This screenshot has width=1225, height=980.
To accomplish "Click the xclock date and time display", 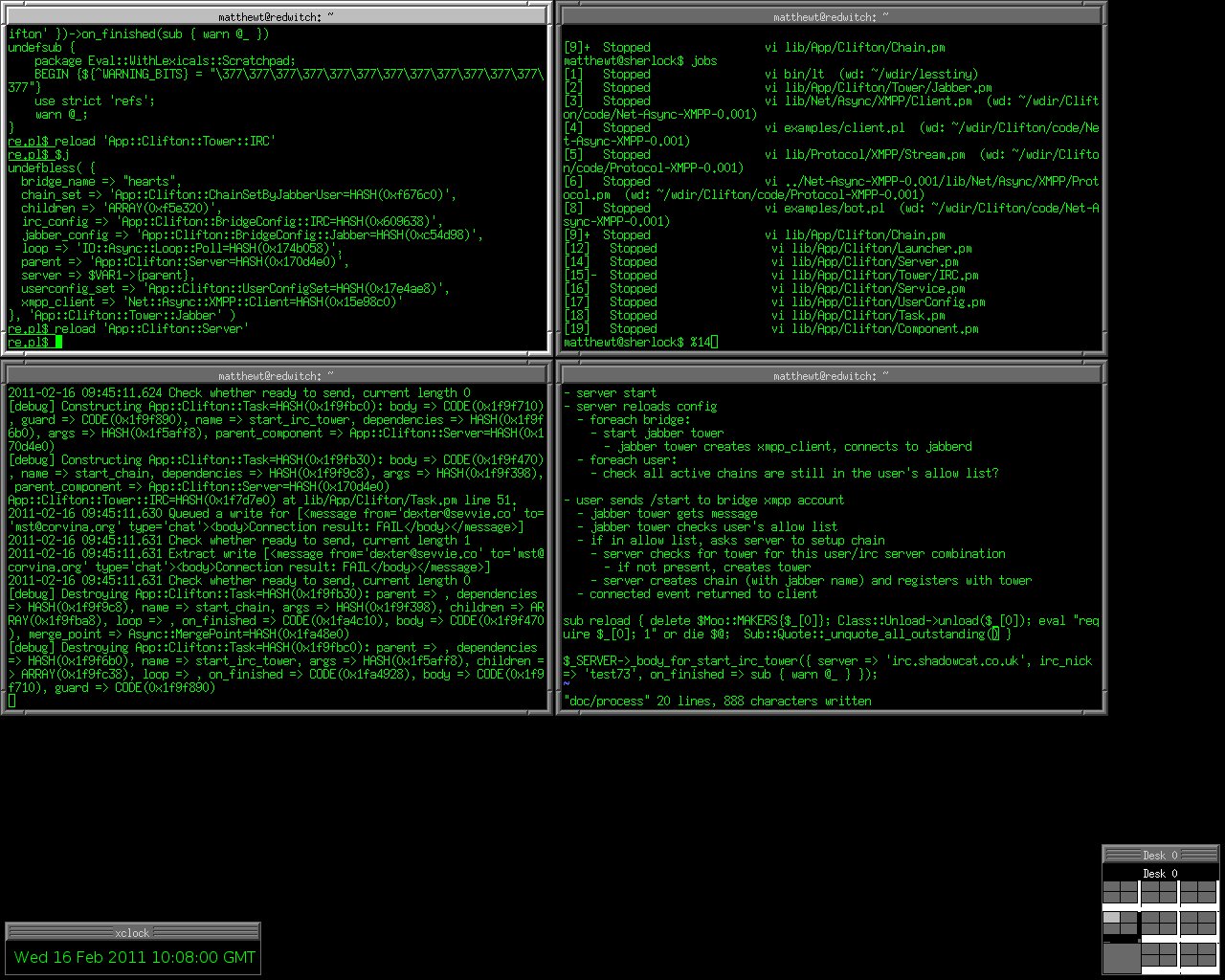I will pyautogui.click(x=135, y=957).
